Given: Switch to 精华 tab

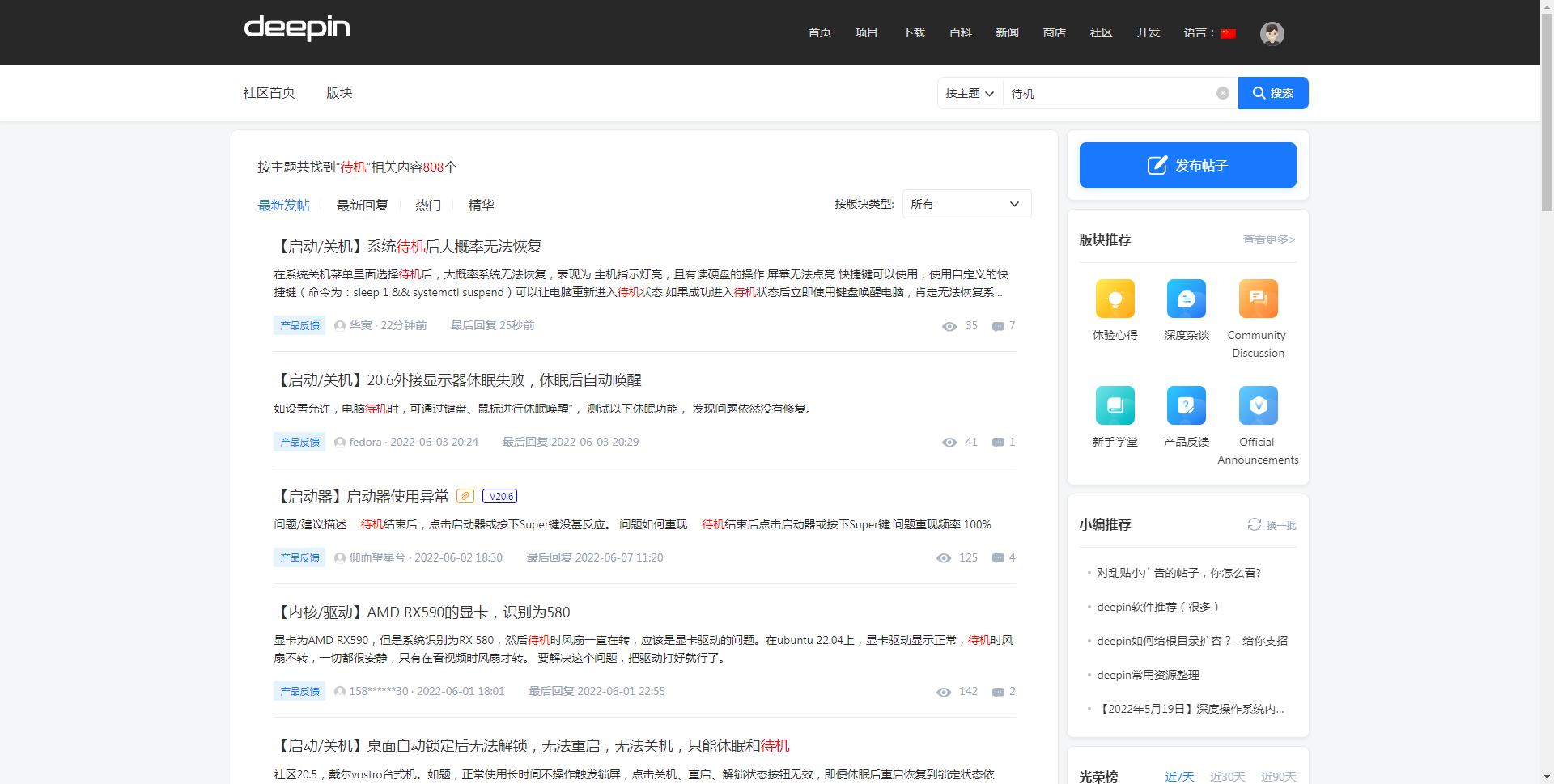Looking at the screenshot, I should pyautogui.click(x=481, y=206).
